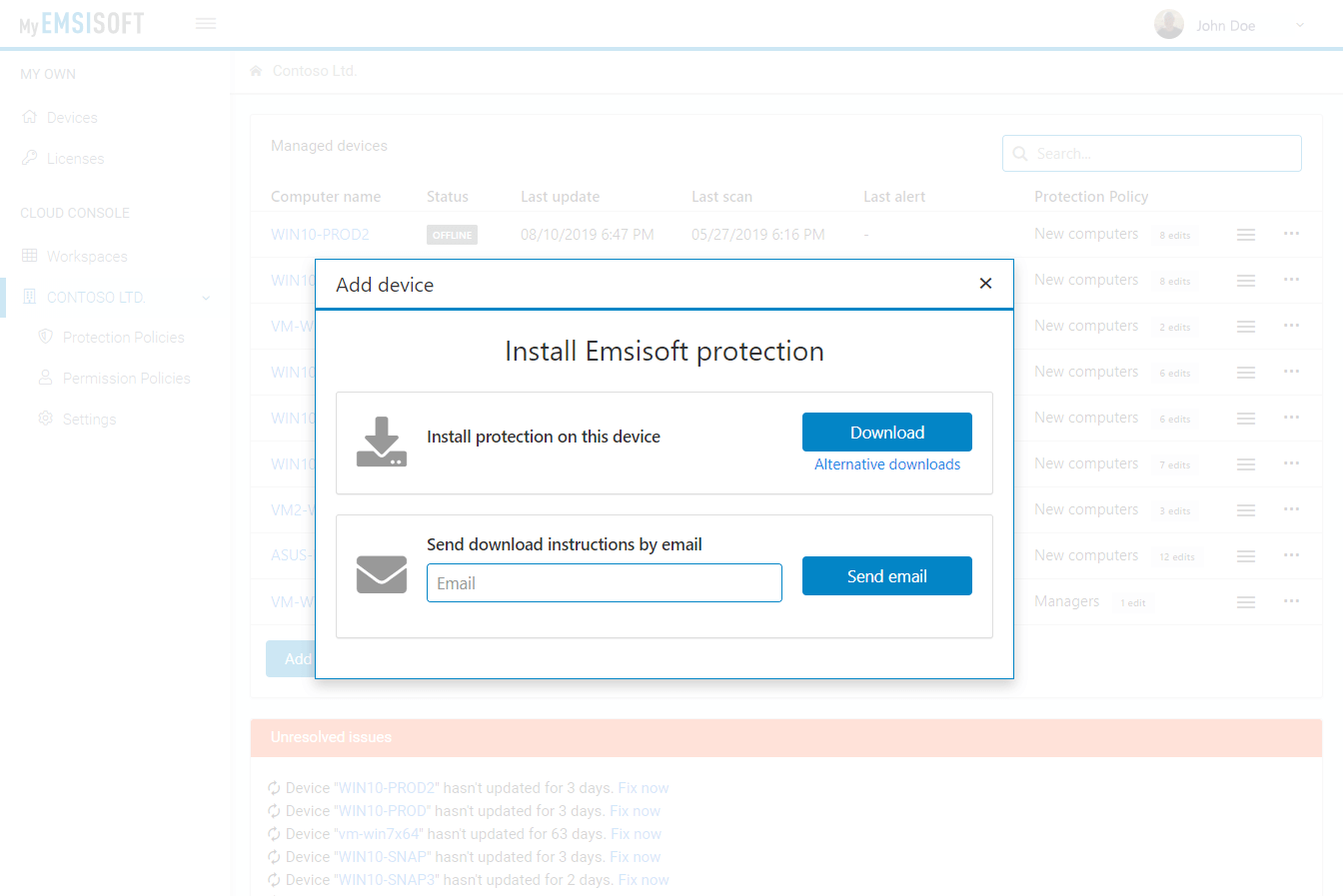Open policy menu for WIN10-PROD2 row

[x=1246, y=235]
